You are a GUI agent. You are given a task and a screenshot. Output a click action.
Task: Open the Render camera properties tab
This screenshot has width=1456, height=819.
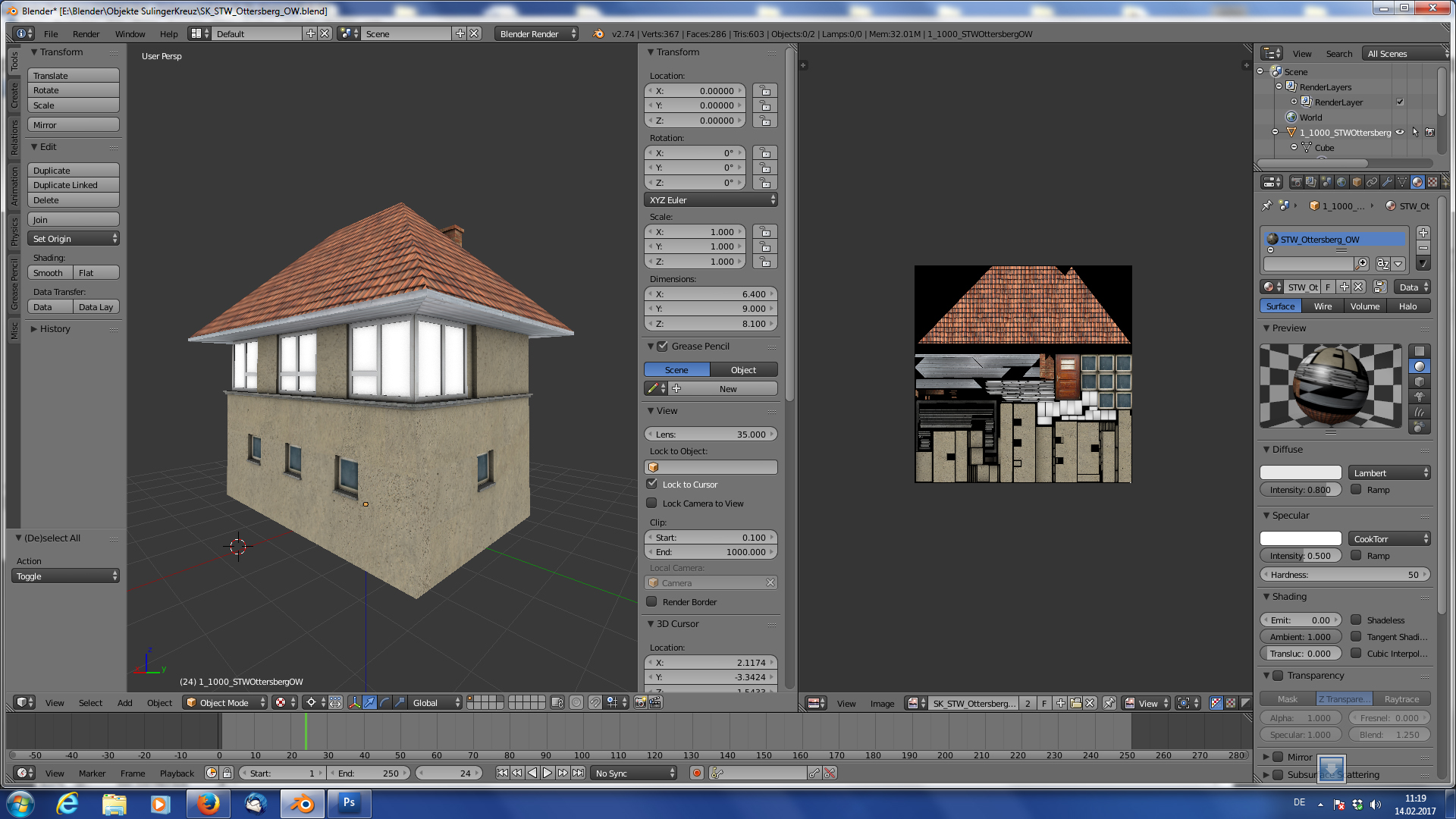point(1296,182)
